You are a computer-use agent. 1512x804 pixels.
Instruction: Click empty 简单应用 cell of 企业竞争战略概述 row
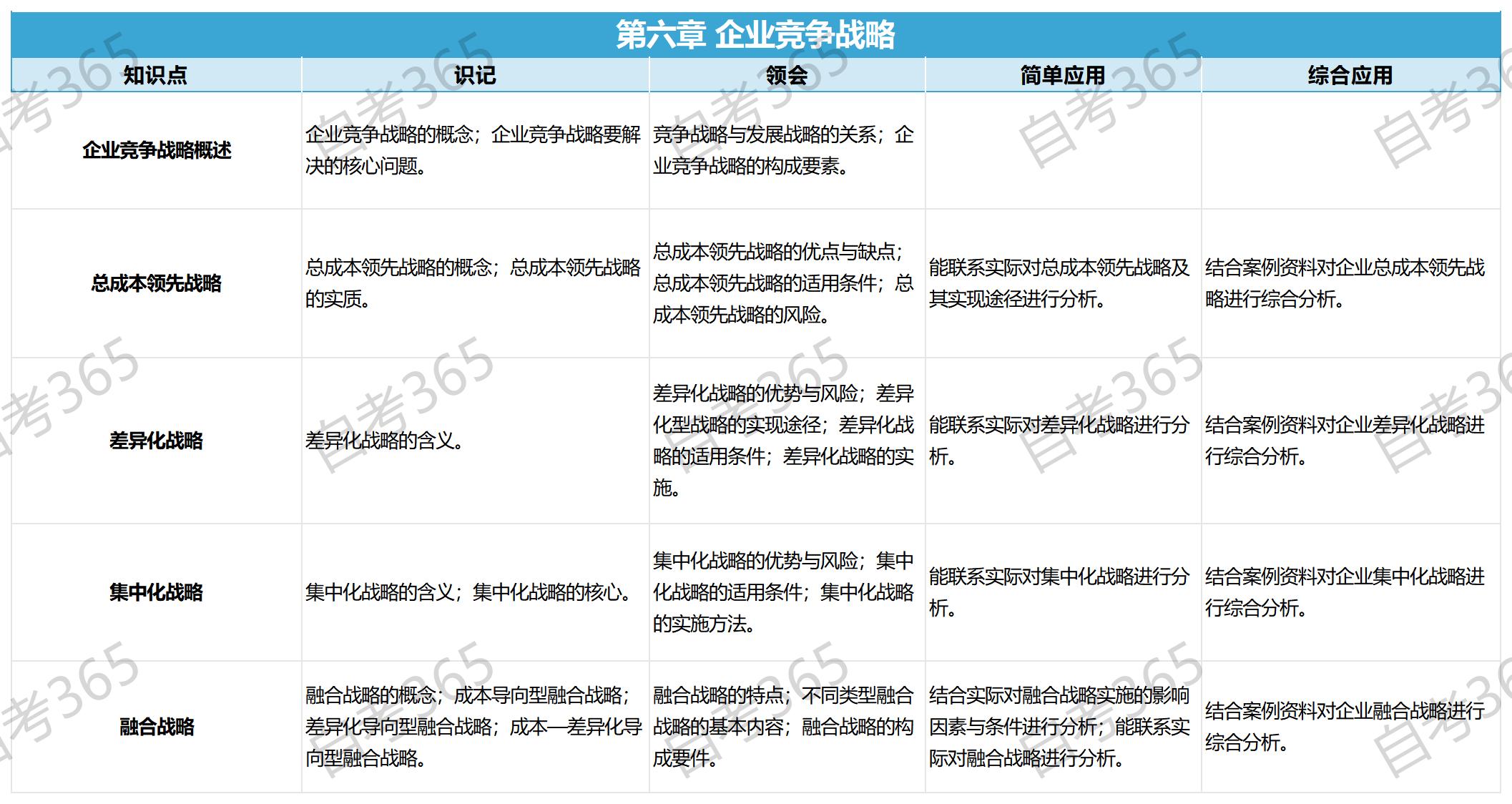1063,150
